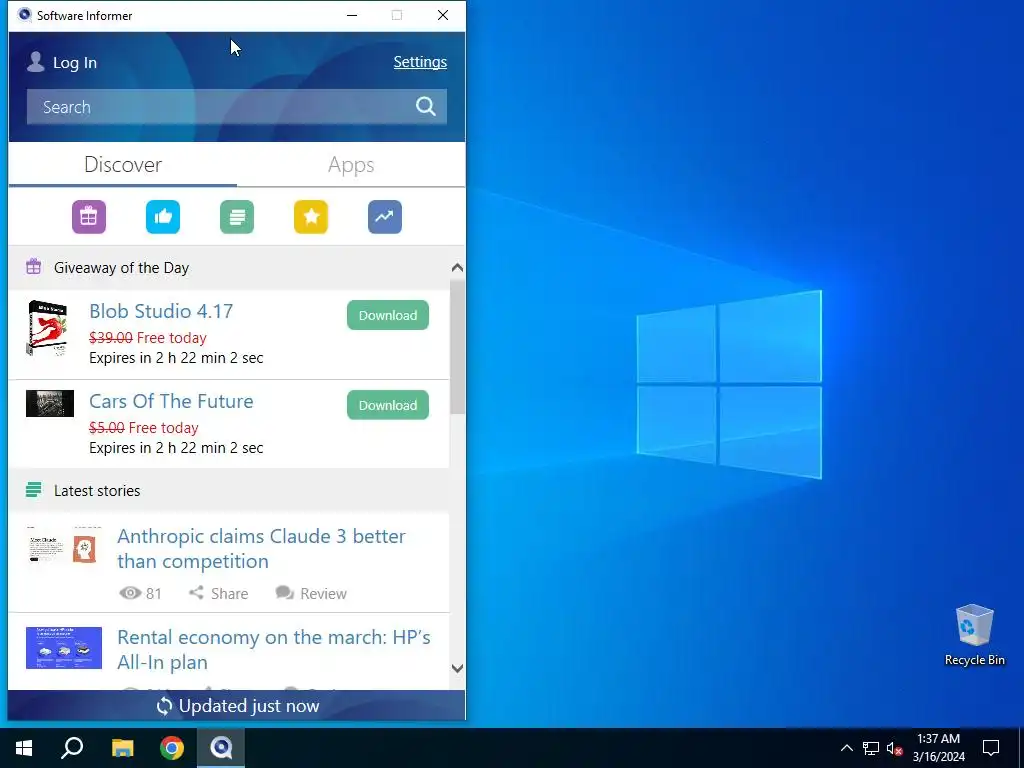Click the Cars Of The Future thumbnail
Screen dimensions: 1024x768
[x=50, y=404]
